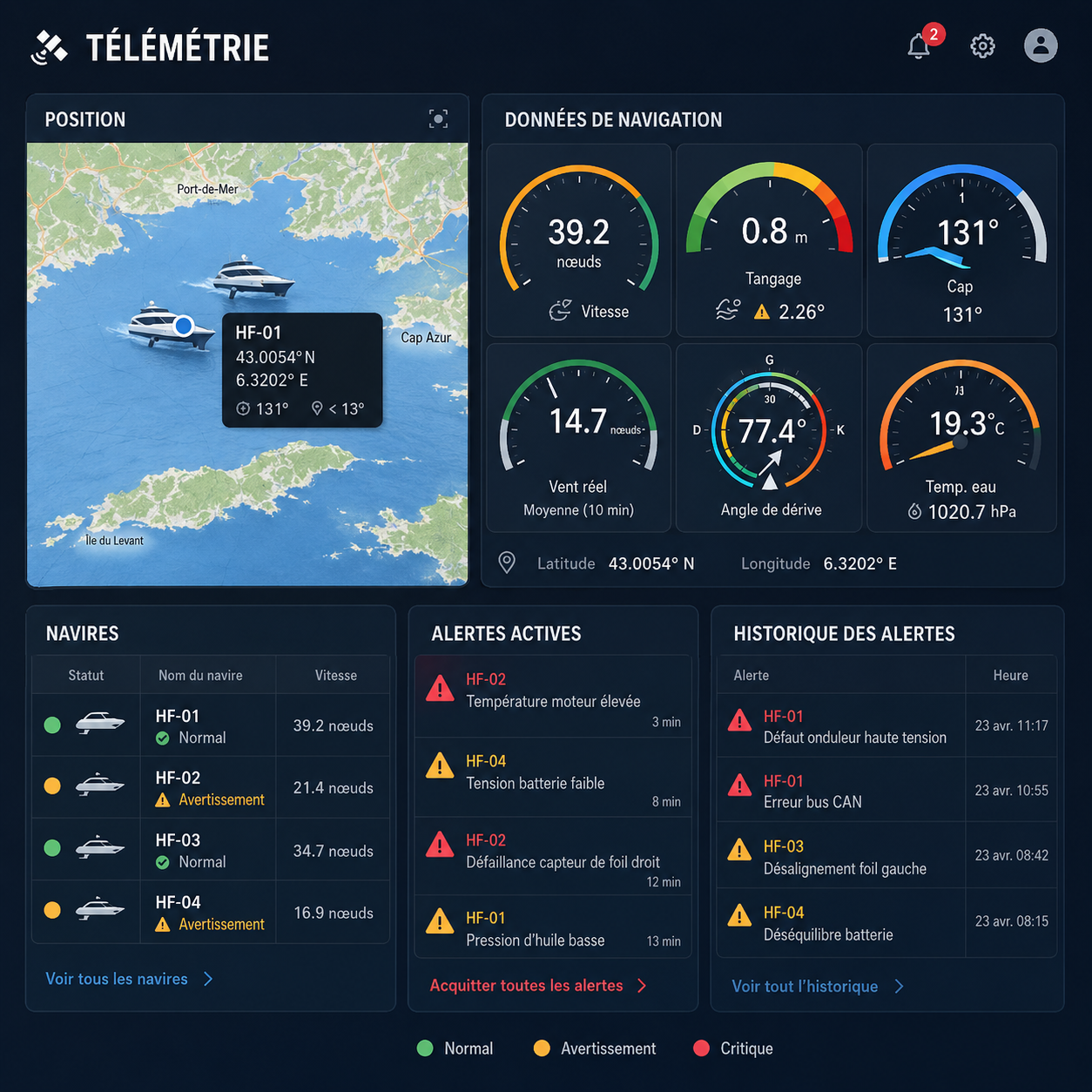Click the blue HF-01 position marker
The height and width of the screenshot is (1092, 1092).
[183, 326]
